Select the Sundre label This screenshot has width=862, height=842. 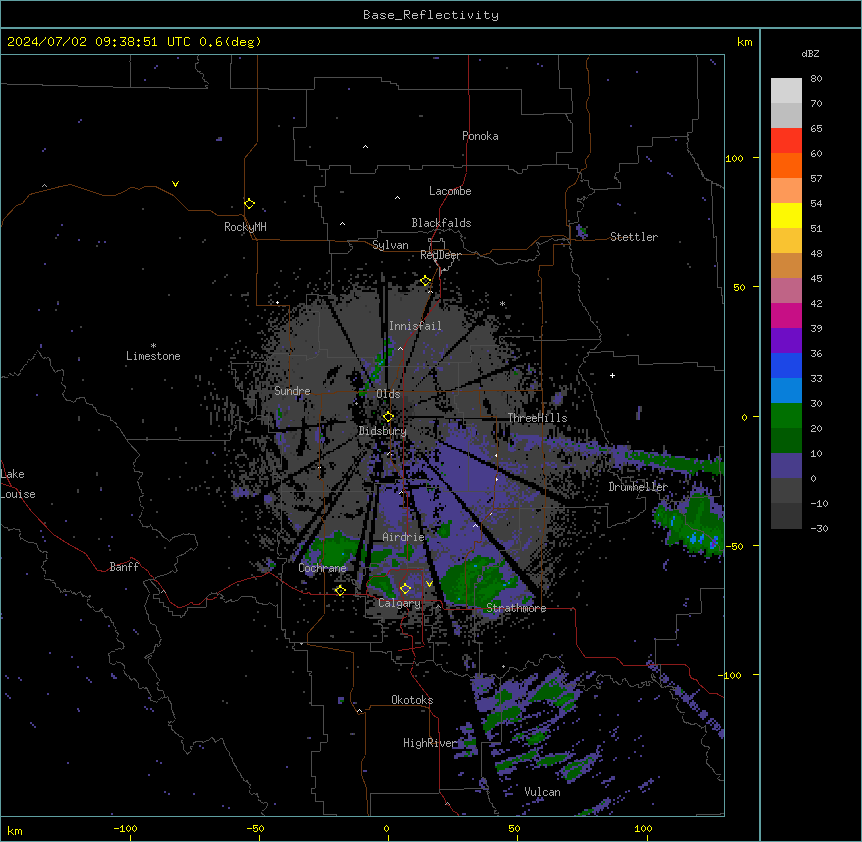click(292, 391)
